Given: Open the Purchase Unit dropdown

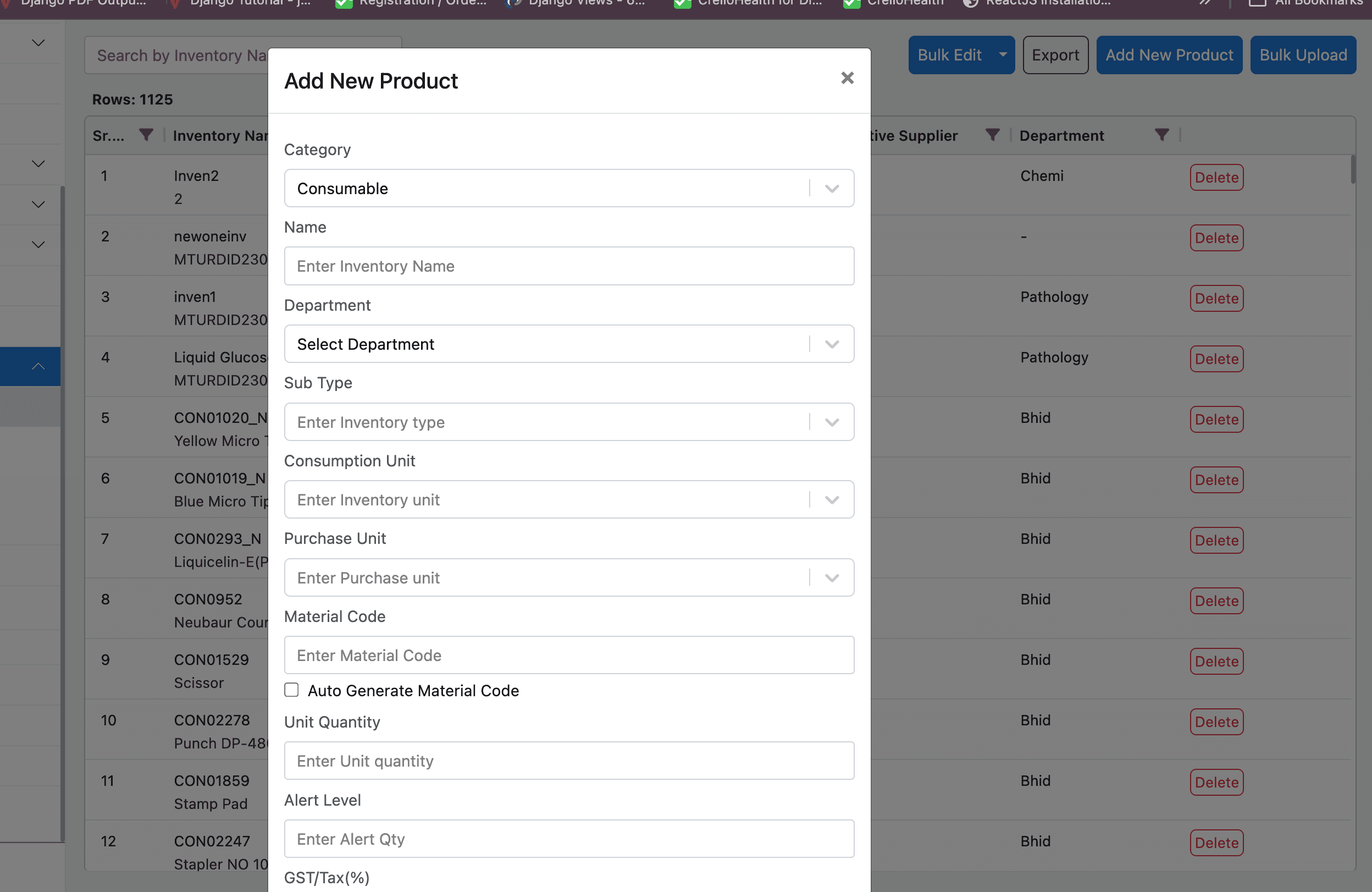Looking at the screenshot, I should click(569, 577).
